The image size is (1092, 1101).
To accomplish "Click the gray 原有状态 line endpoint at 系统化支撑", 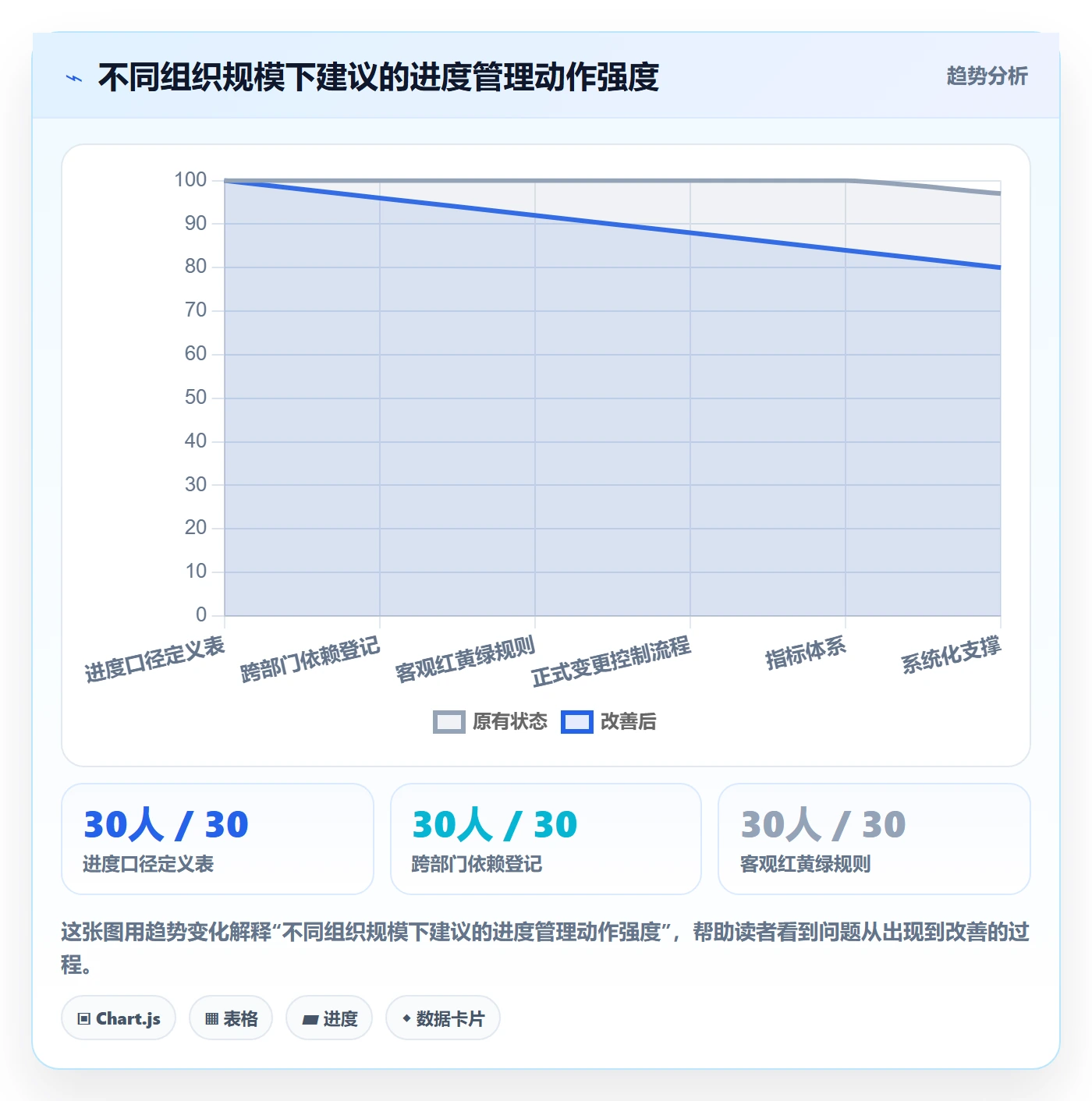I will coord(999,193).
